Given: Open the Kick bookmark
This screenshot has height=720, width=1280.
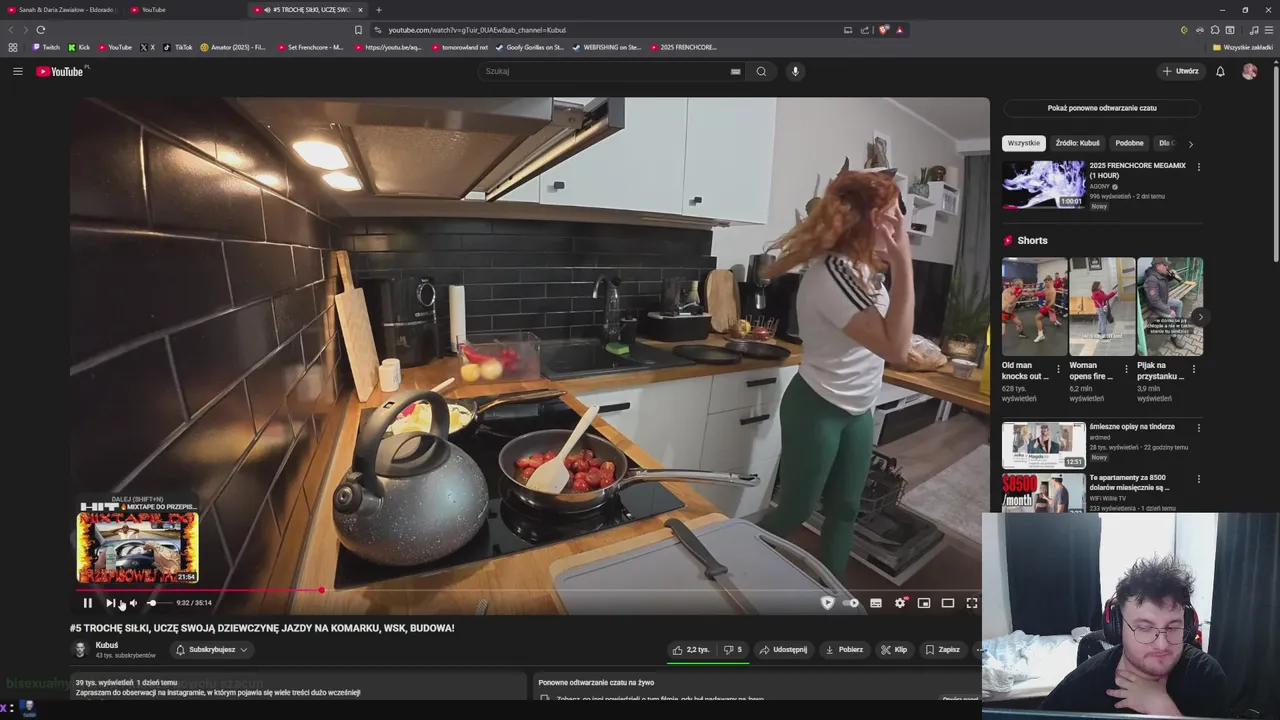Looking at the screenshot, I should coord(79,47).
